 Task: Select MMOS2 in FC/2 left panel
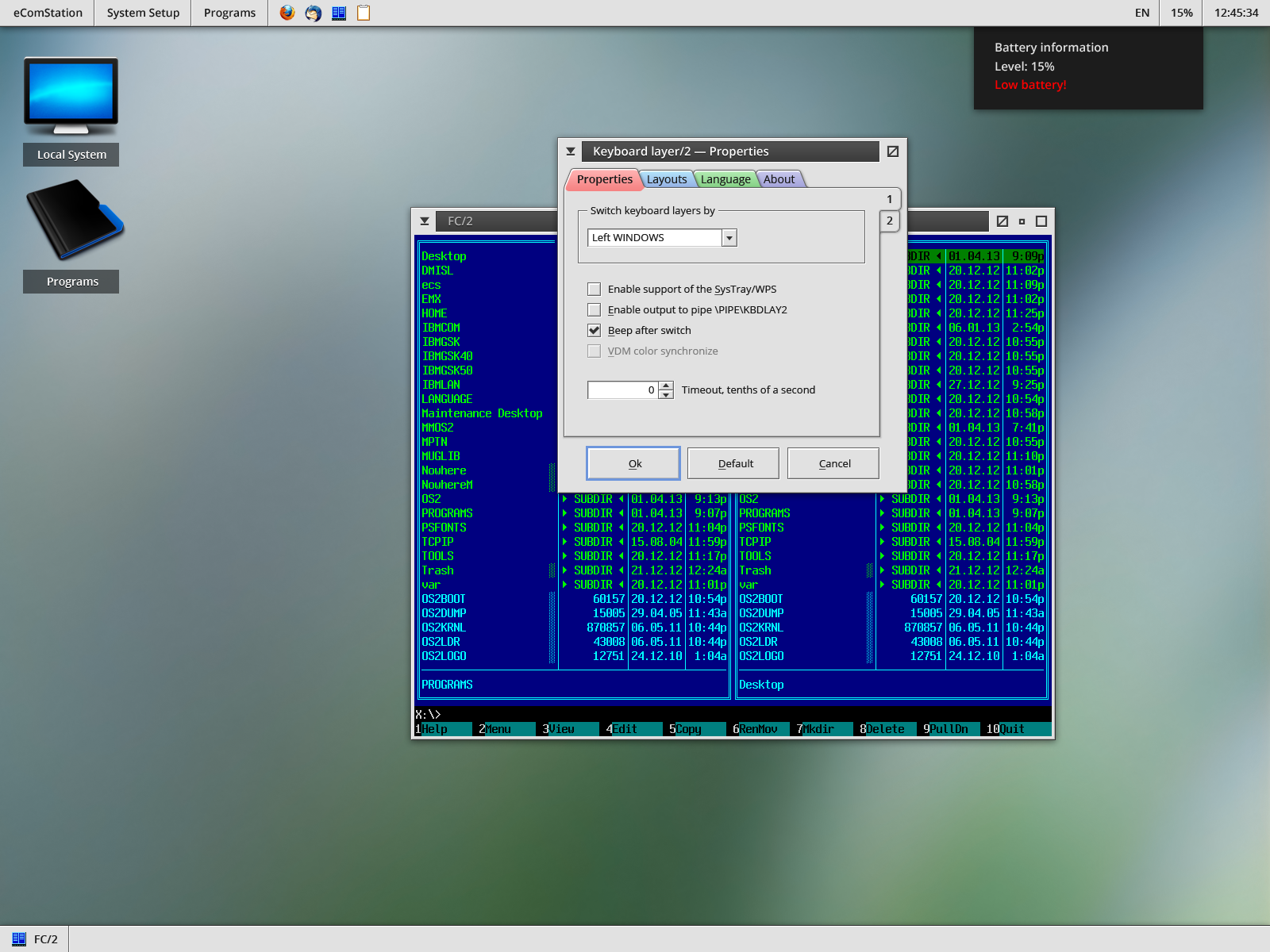(437, 428)
